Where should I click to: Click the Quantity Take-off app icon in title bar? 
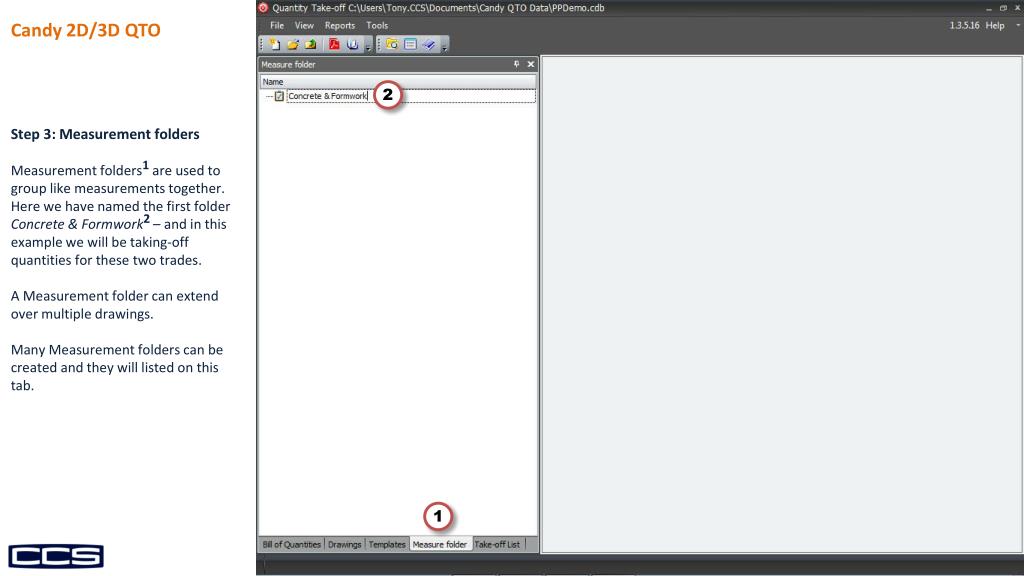click(x=263, y=8)
